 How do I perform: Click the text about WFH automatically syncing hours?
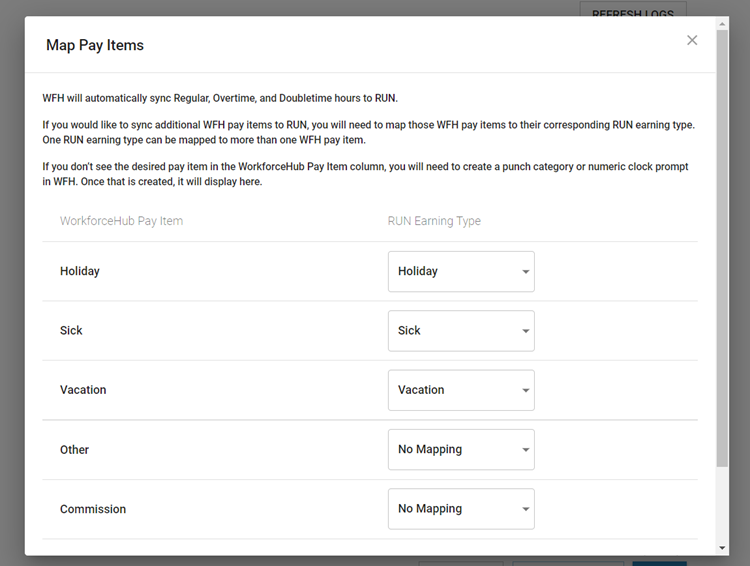pyautogui.click(x=220, y=98)
